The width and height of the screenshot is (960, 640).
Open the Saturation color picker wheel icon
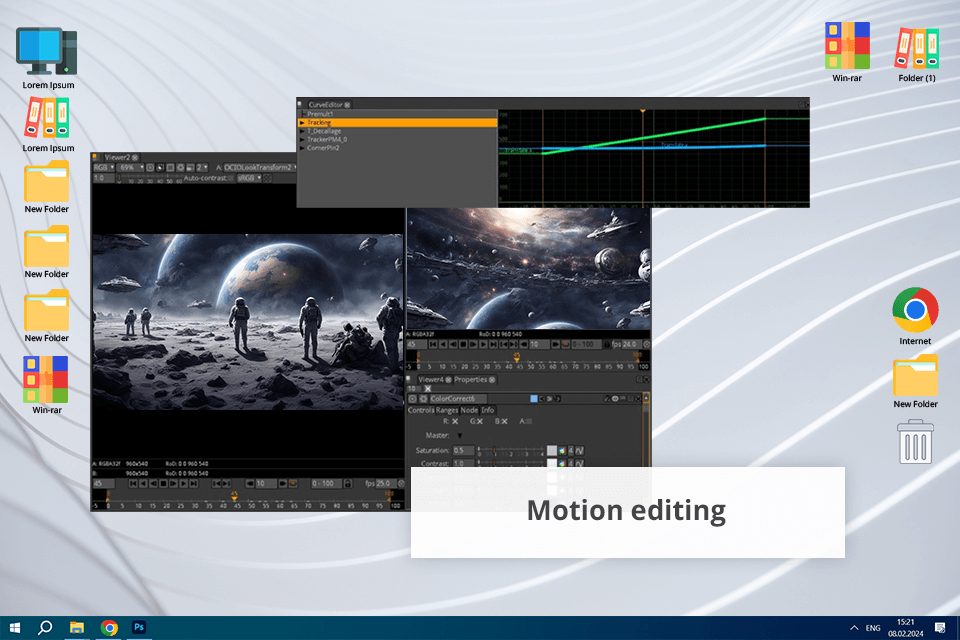click(x=562, y=450)
